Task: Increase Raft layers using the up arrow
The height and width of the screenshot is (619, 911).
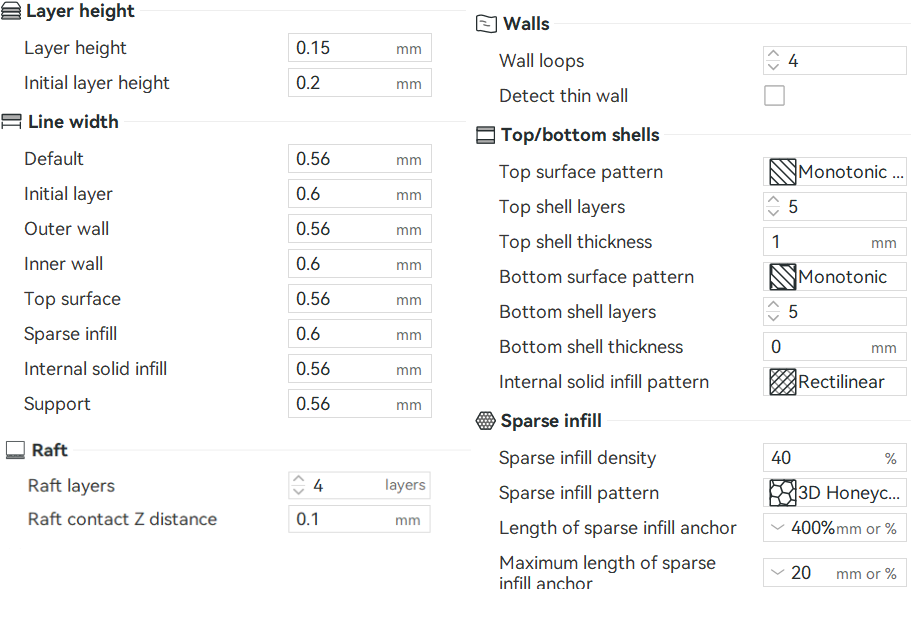Action: [x=299, y=480]
